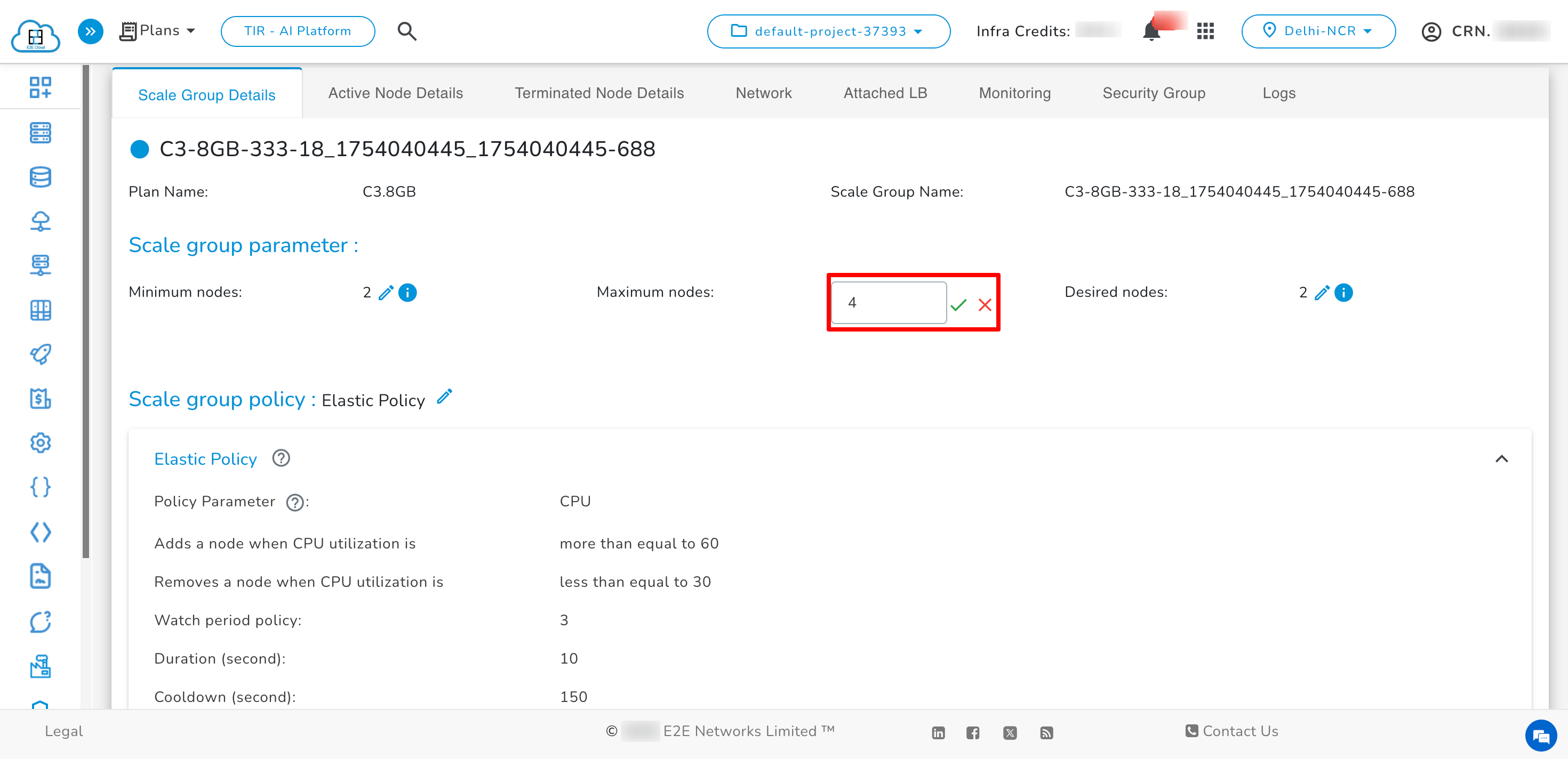The image size is (1568, 759).
Task: Open the compute nodes sidebar icon
Action: click(40, 133)
